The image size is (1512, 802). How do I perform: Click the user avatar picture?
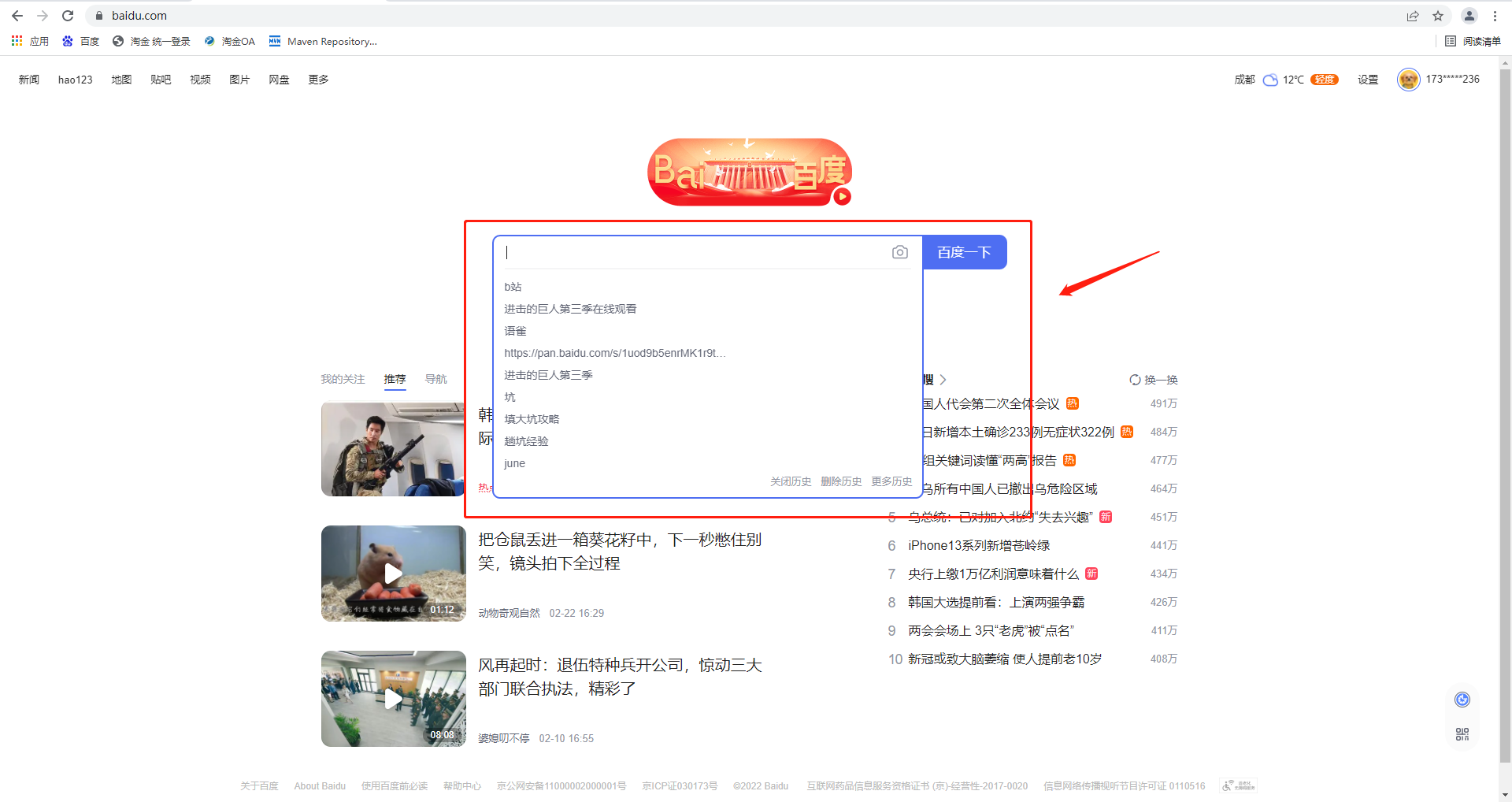(1408, 80)
